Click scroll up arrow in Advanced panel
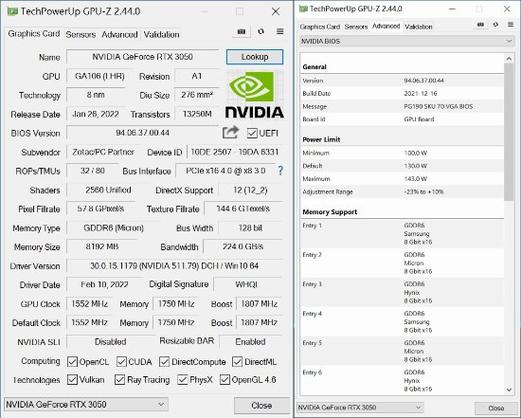Screen dimensions: 521x418 coord(509,59)
